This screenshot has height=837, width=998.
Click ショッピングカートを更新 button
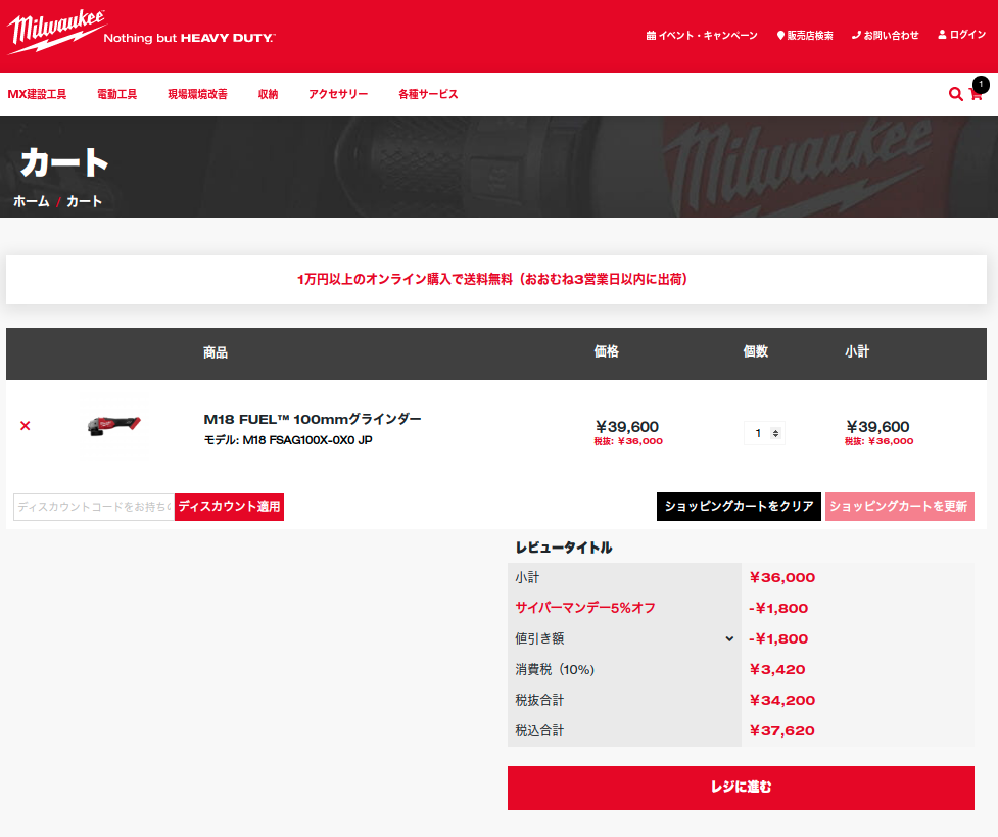899,507
